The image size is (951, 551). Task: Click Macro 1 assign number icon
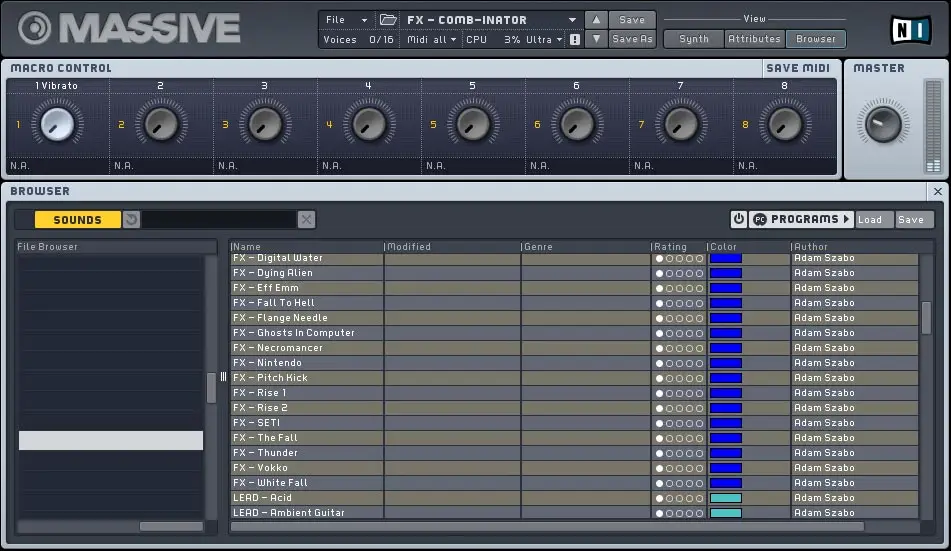tap(18, 124)
